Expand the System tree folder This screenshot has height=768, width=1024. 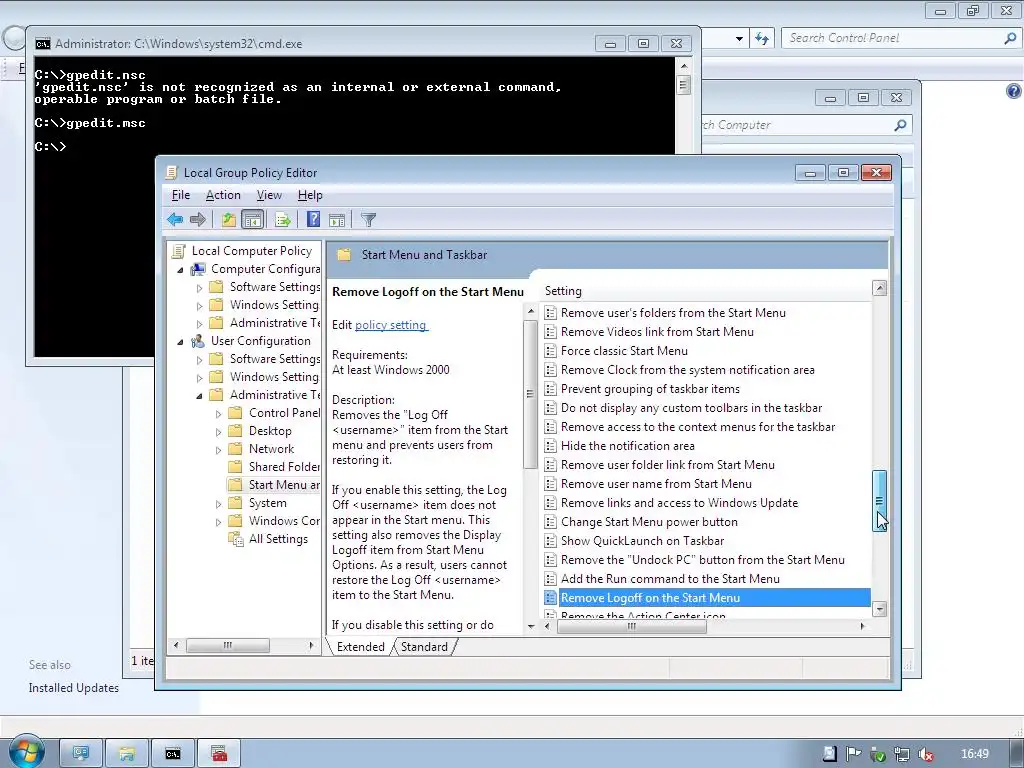click(x=219, y=504)
